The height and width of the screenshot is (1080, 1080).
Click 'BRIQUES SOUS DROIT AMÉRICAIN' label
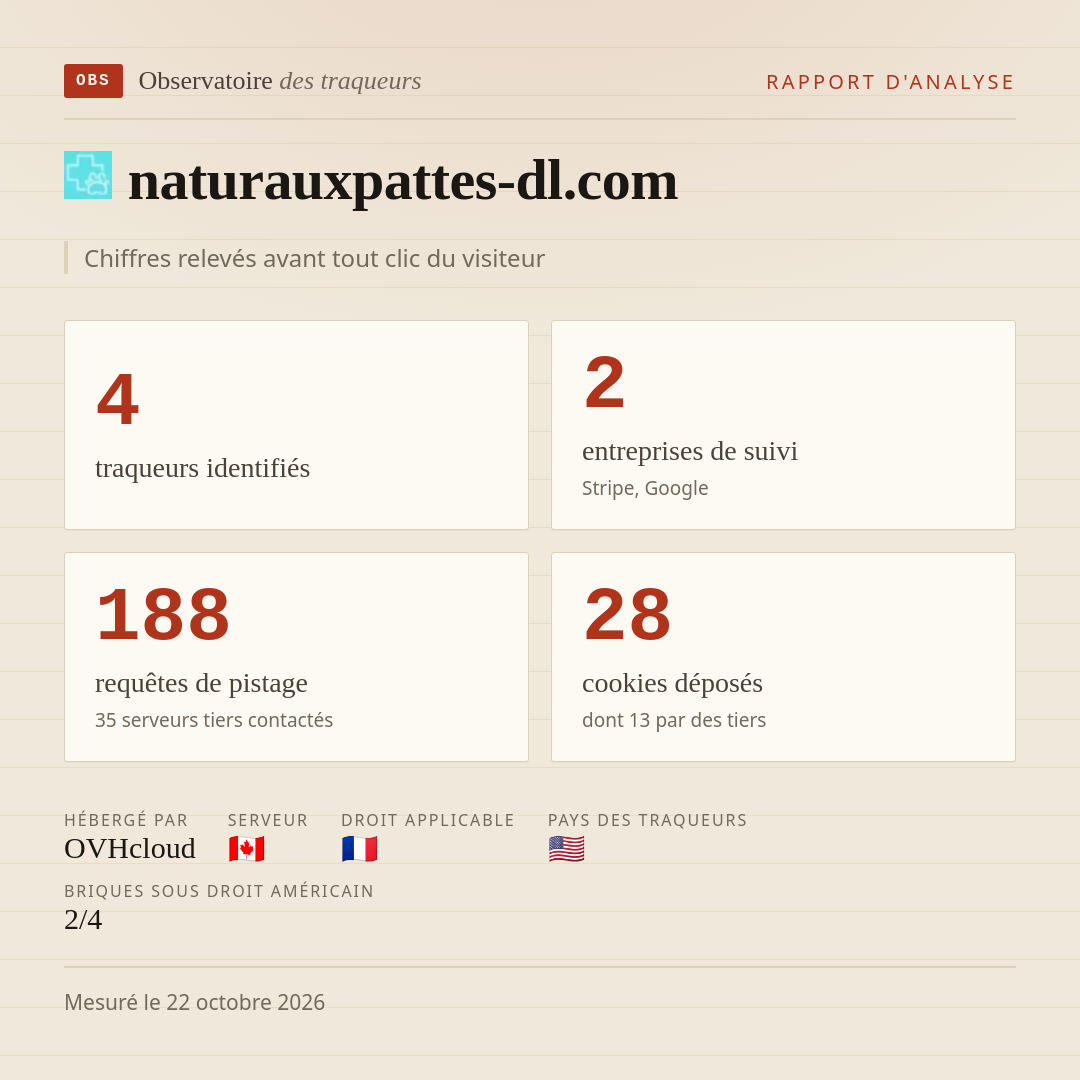[219, 891]
